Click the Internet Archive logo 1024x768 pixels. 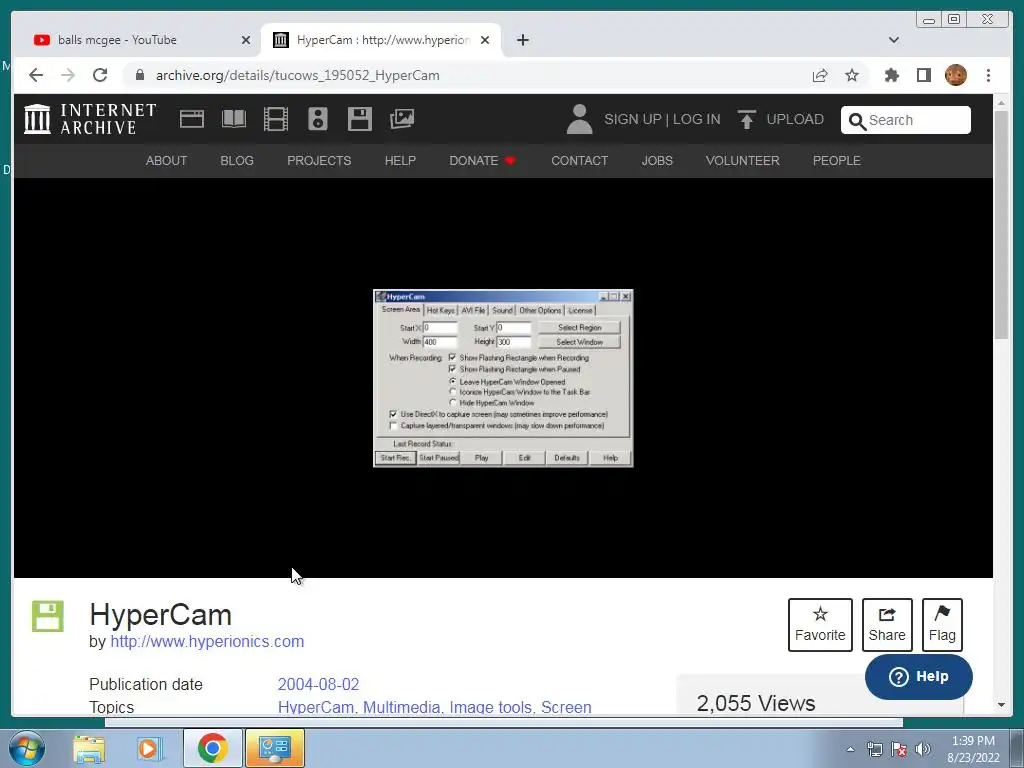pos(91,119)
